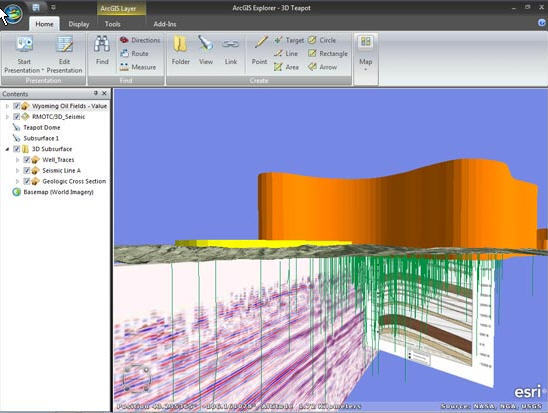Viewport: 548px width, 413px height.
Task: Select the Route tool
Action: [134, 53]
